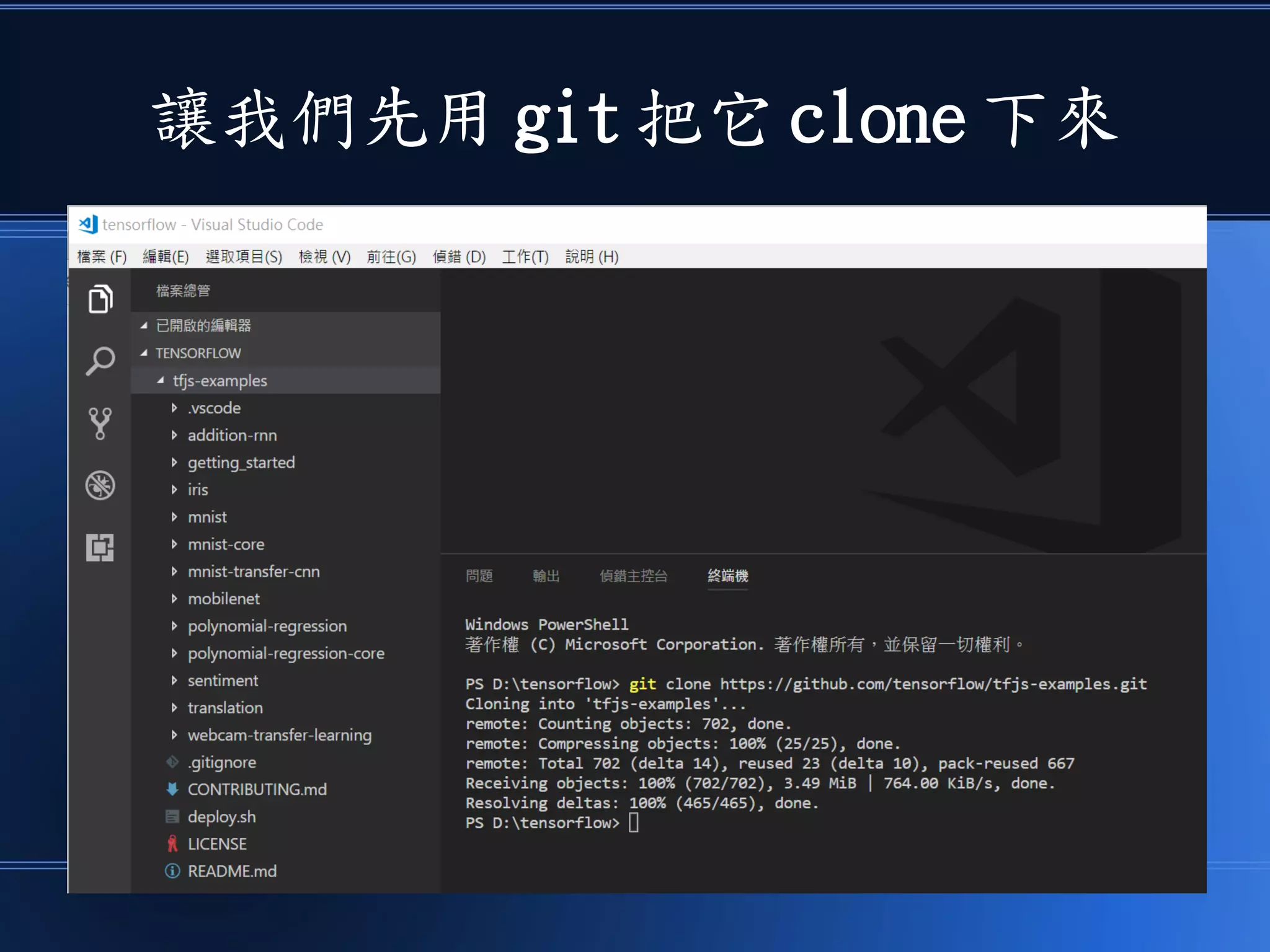This screenshot has height=952, width=1270.
Task: Select the mobilenet folder label
Action: pos(224,598)
